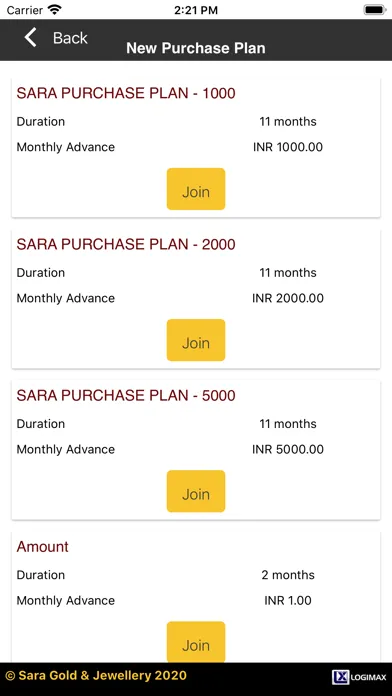Select the Amount plan heading
This screenshot has width=392, height=696.
point(43,546)
